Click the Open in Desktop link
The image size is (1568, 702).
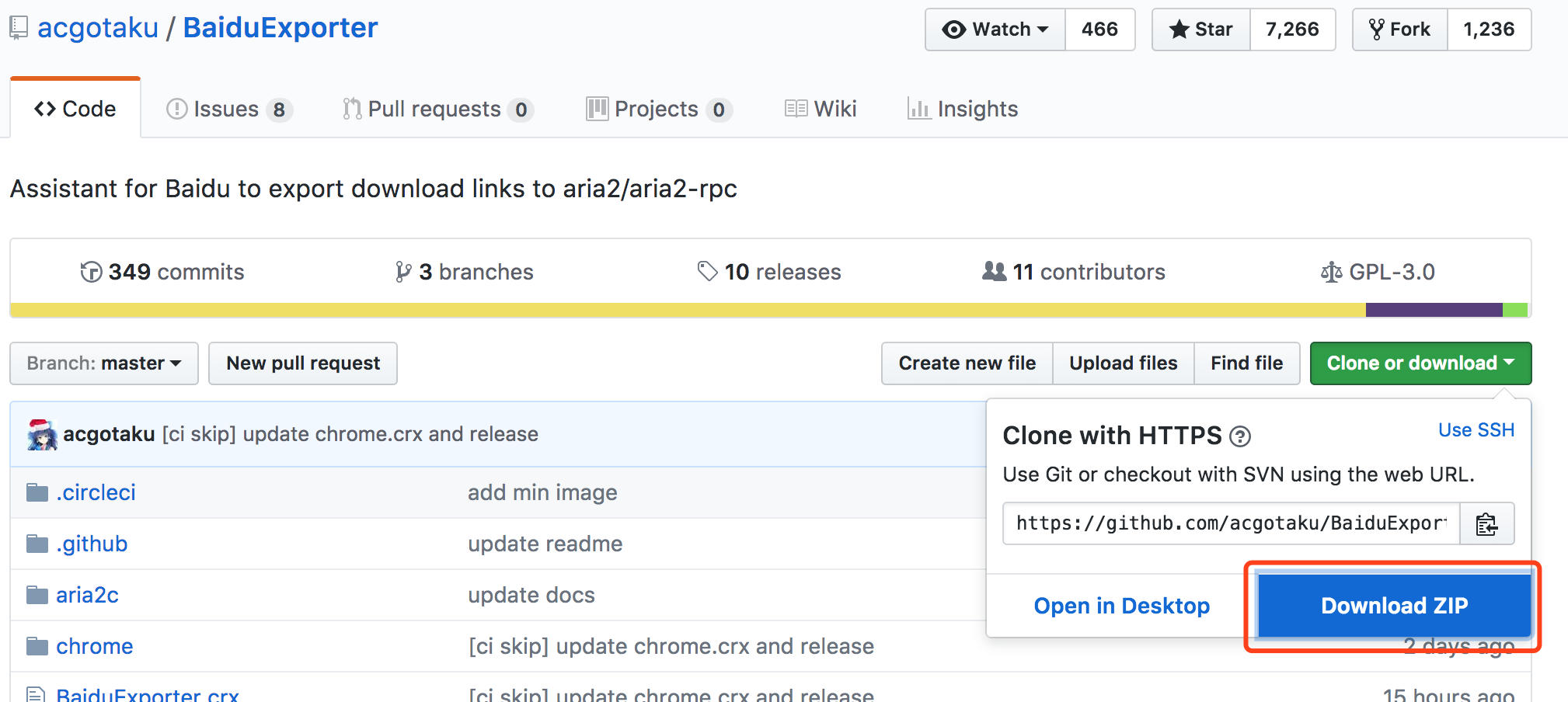(1121, 606)
